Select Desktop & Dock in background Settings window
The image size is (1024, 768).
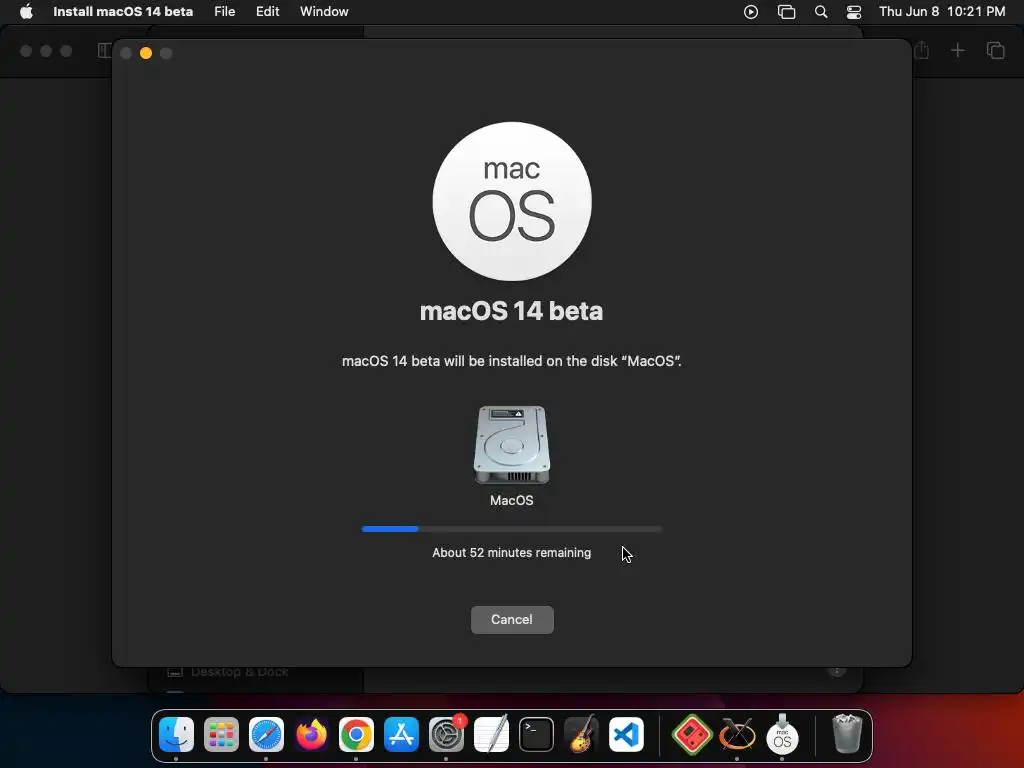click(x=240, y=672)
